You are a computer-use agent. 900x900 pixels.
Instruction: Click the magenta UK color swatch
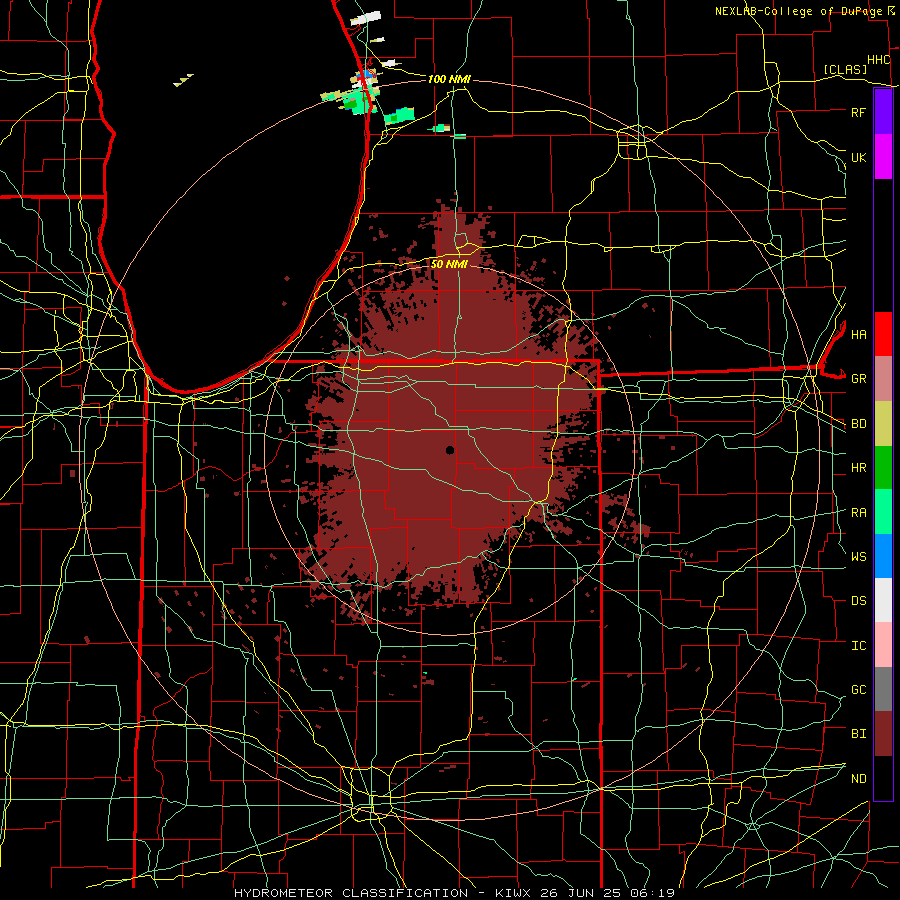(883, 157)
